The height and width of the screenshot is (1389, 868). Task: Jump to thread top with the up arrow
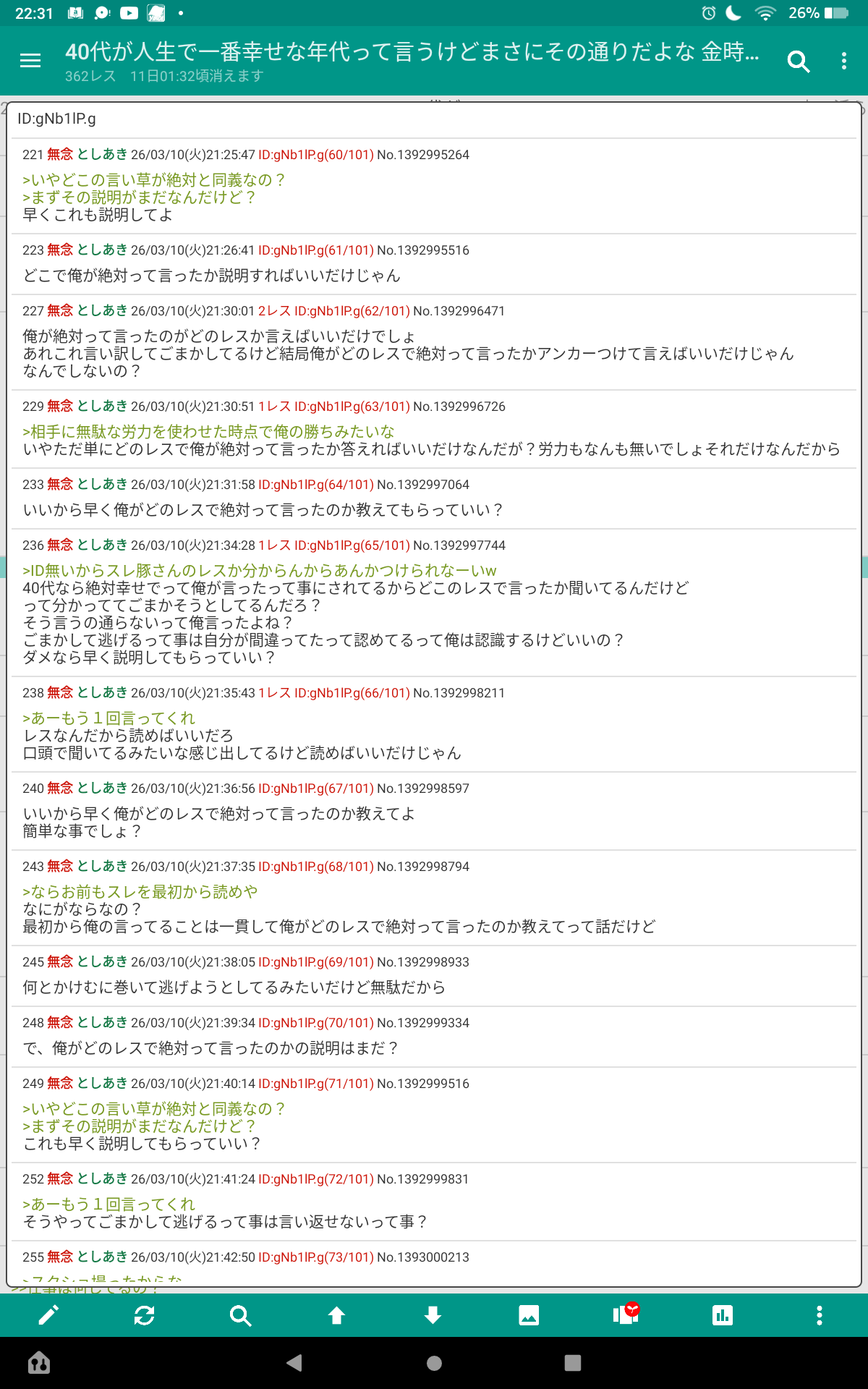[x=336, y=1315]
